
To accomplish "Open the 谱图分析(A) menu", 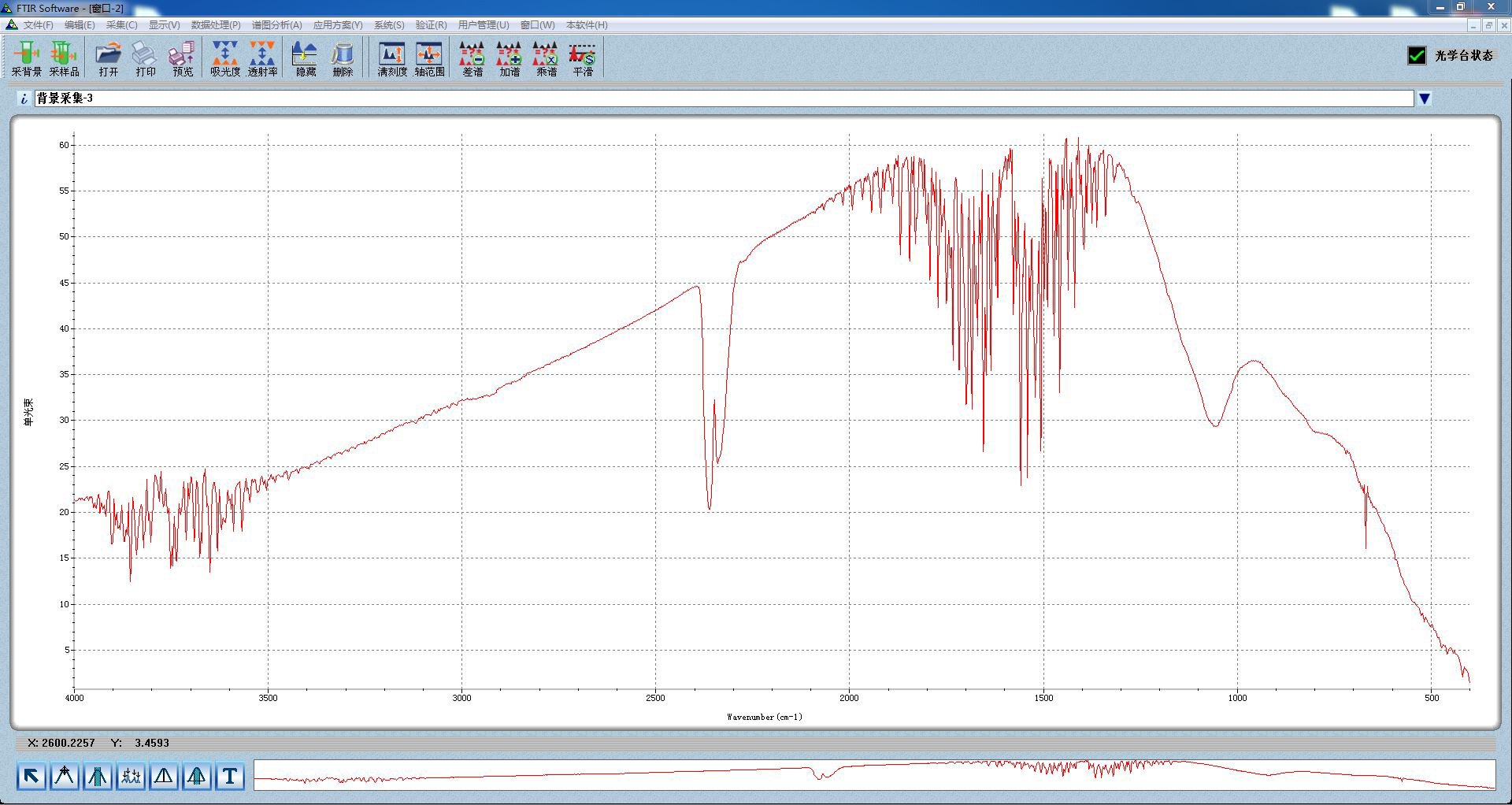I will 276,25.
